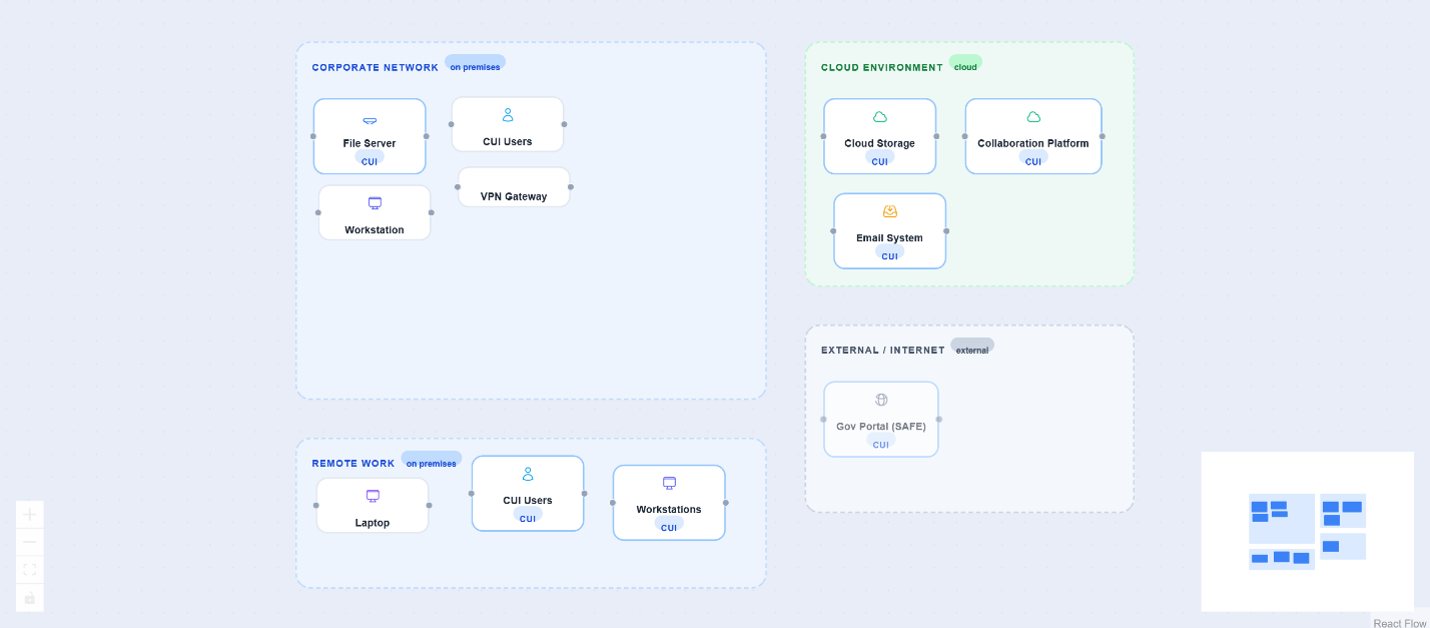
Task: Select the Laptop node label
Action: coord(372,523)
